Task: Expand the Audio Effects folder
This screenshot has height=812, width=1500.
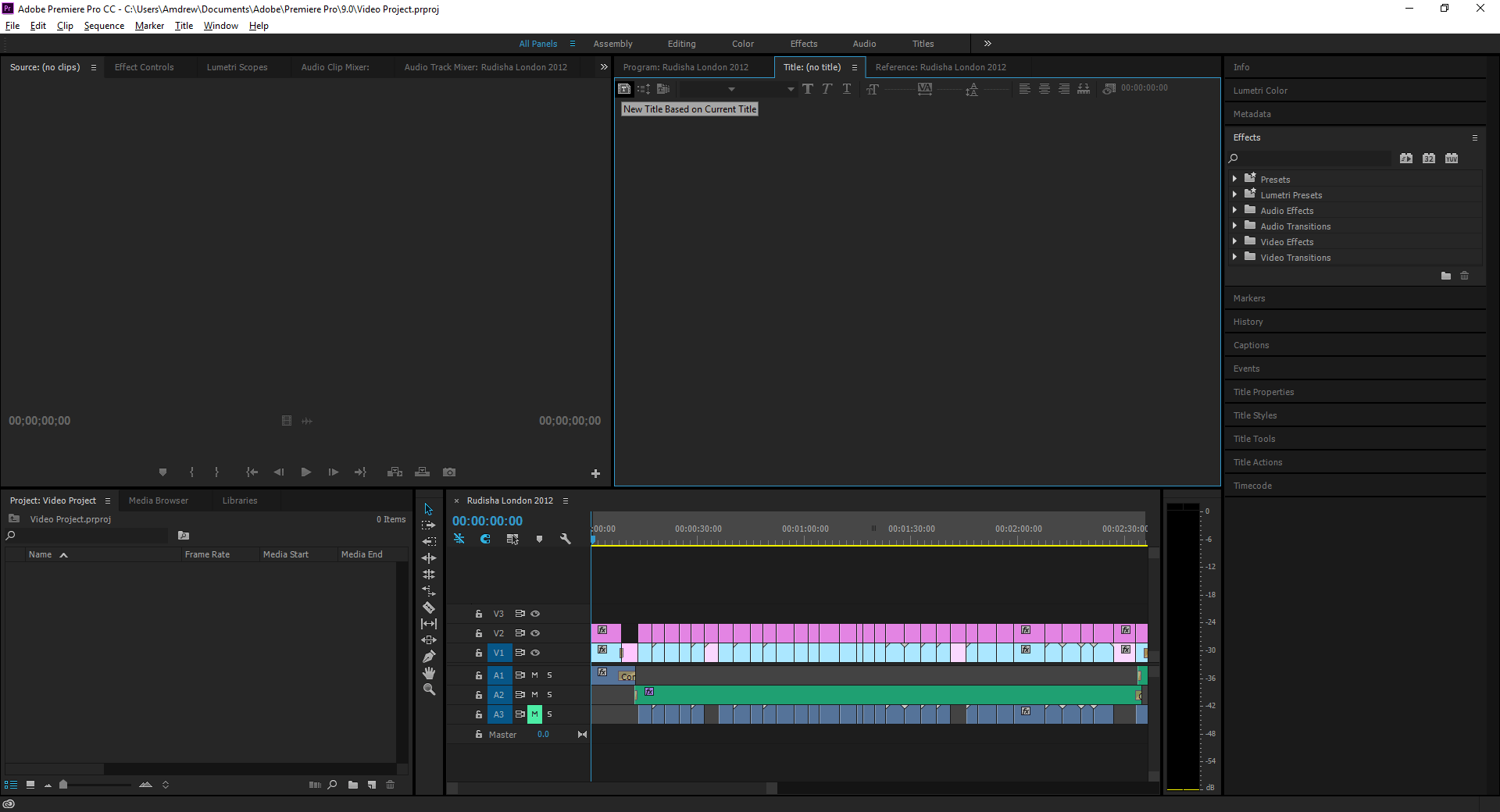Action: [1235, 210]
